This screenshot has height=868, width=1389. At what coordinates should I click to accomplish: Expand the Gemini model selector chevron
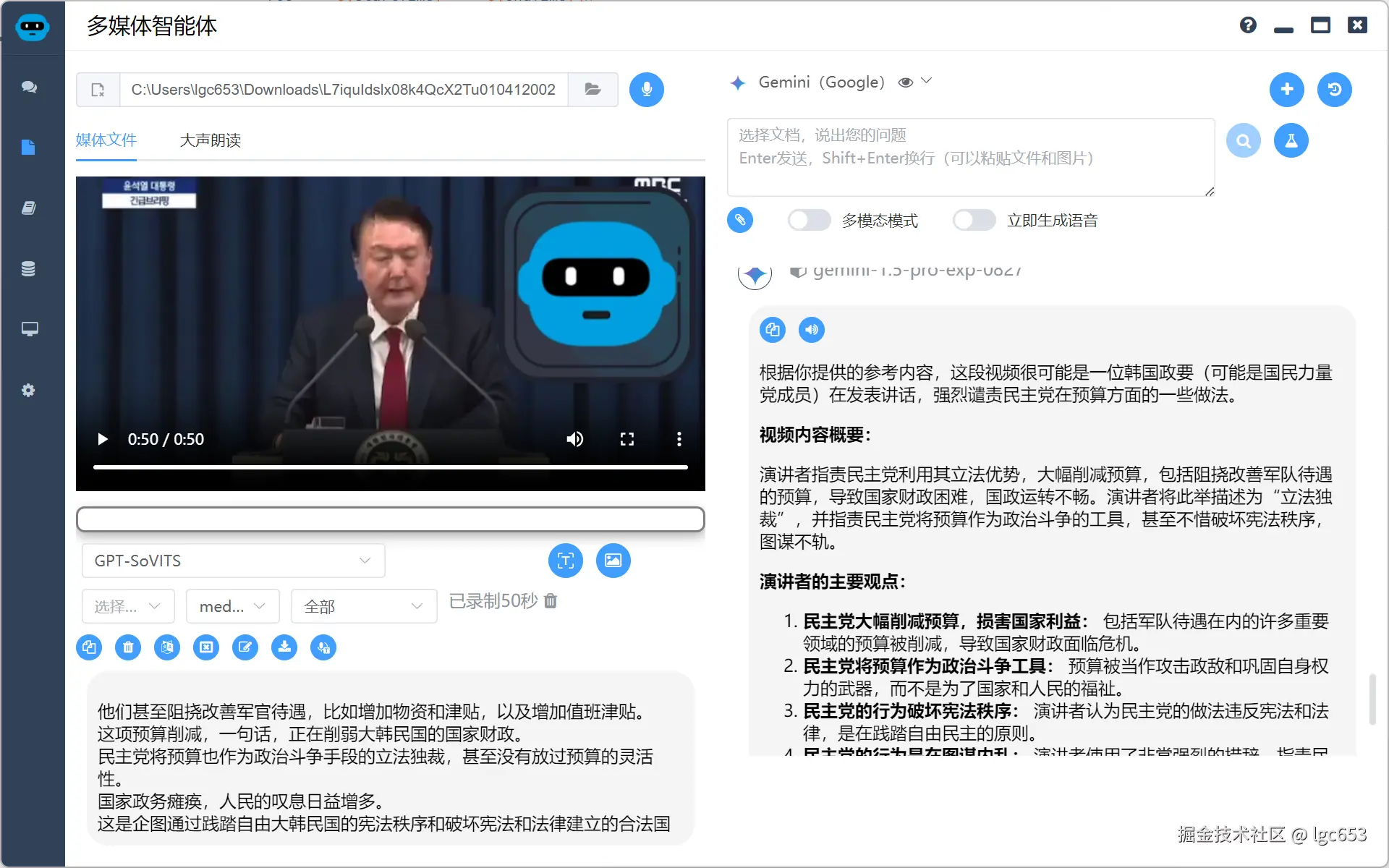[927, 81]
